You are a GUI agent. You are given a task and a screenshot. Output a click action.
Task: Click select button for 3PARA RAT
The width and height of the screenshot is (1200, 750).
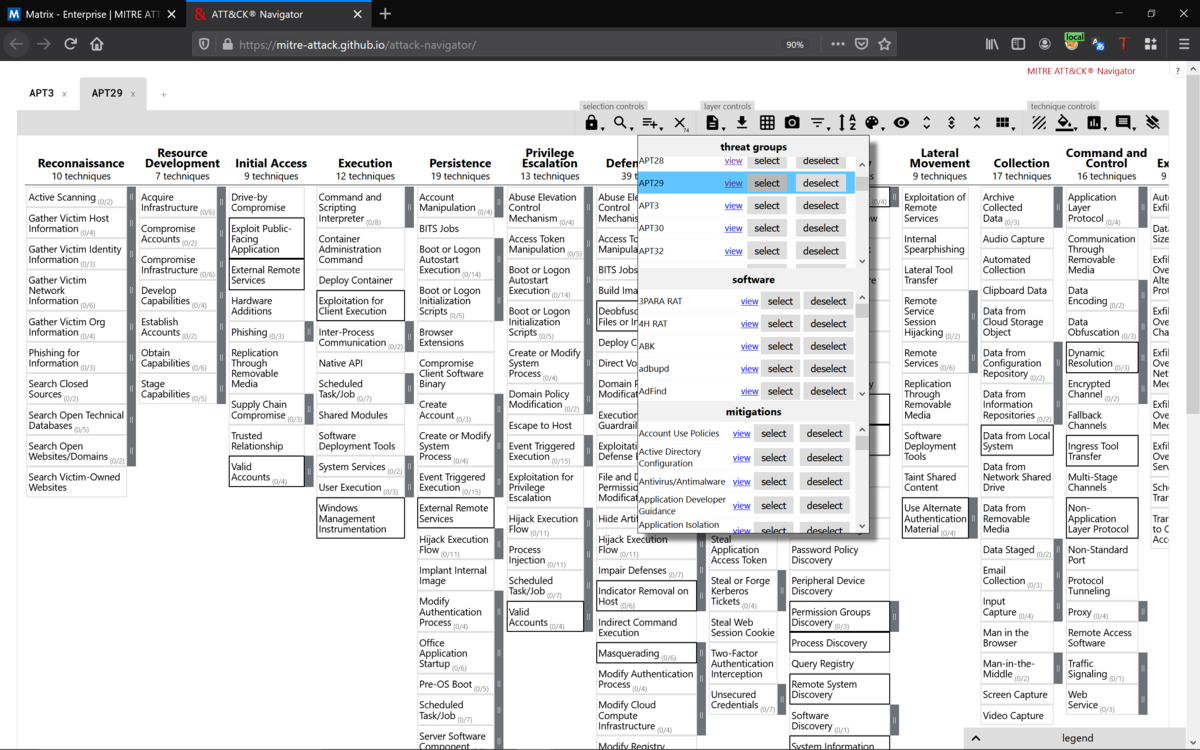(x=781, y=301)
